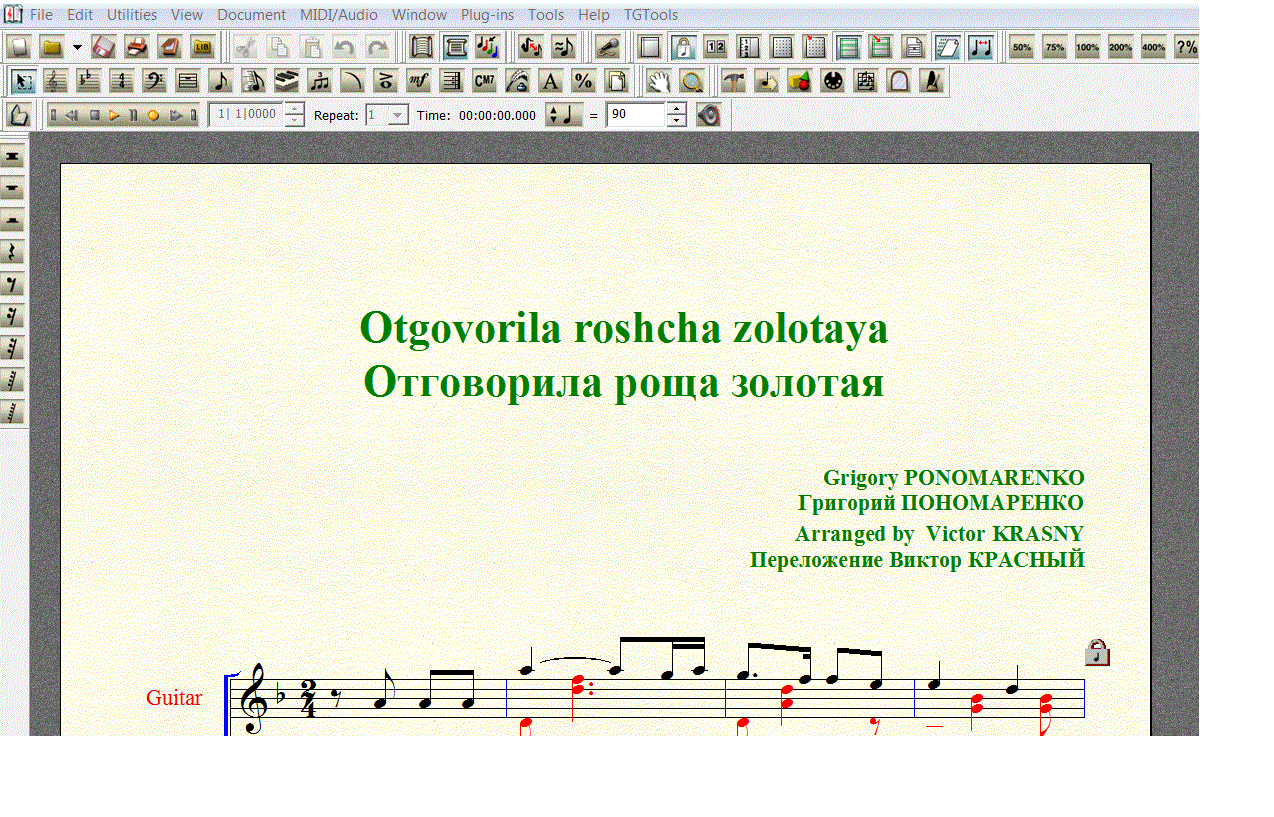Open the Plug-ins menu
The height and width of the screenshot is (817, 1274).
tap(487, 15)
